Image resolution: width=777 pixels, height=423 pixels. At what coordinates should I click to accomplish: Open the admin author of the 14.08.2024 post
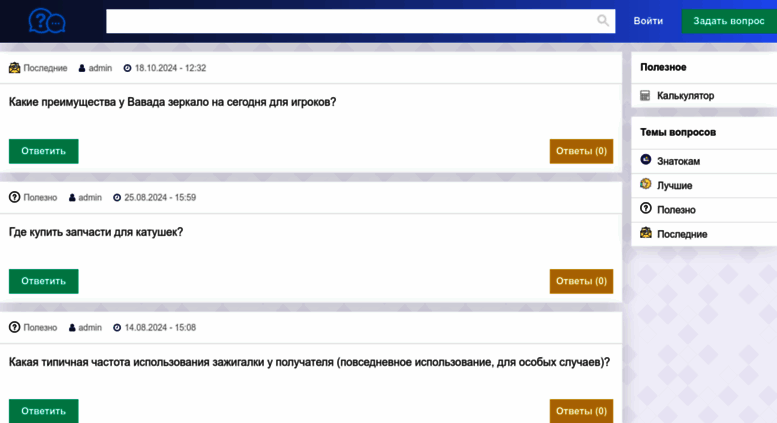pos(90,327)
